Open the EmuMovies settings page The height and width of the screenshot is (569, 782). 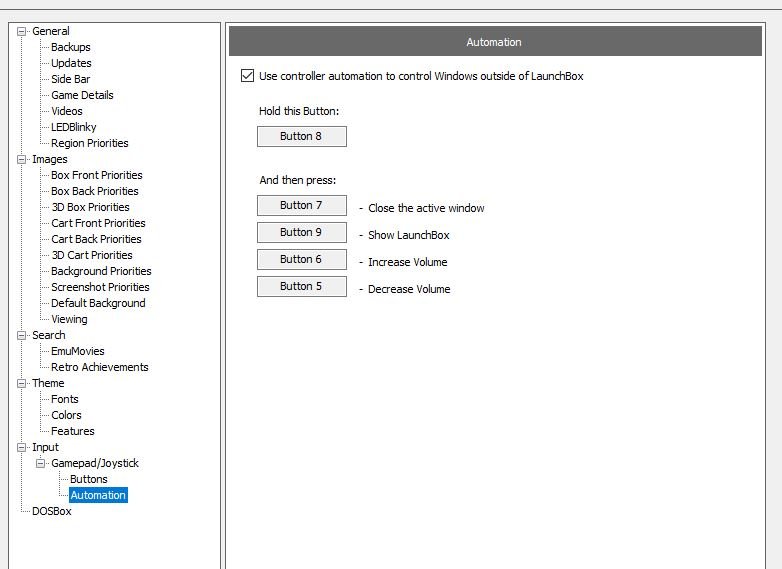pyautogui.click(x=77, y=351)
